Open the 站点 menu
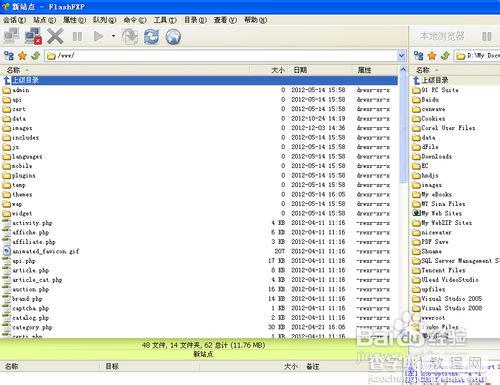 tap(44, 20)
